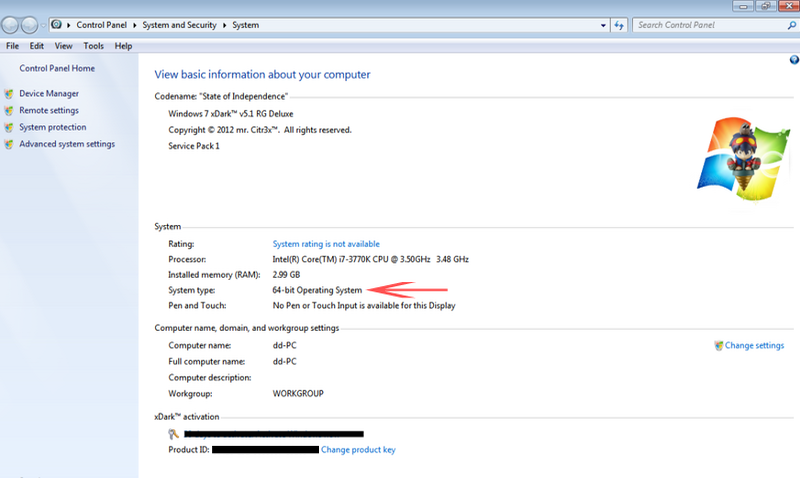
Task: Restore down the System window
Action: point(766,6)
